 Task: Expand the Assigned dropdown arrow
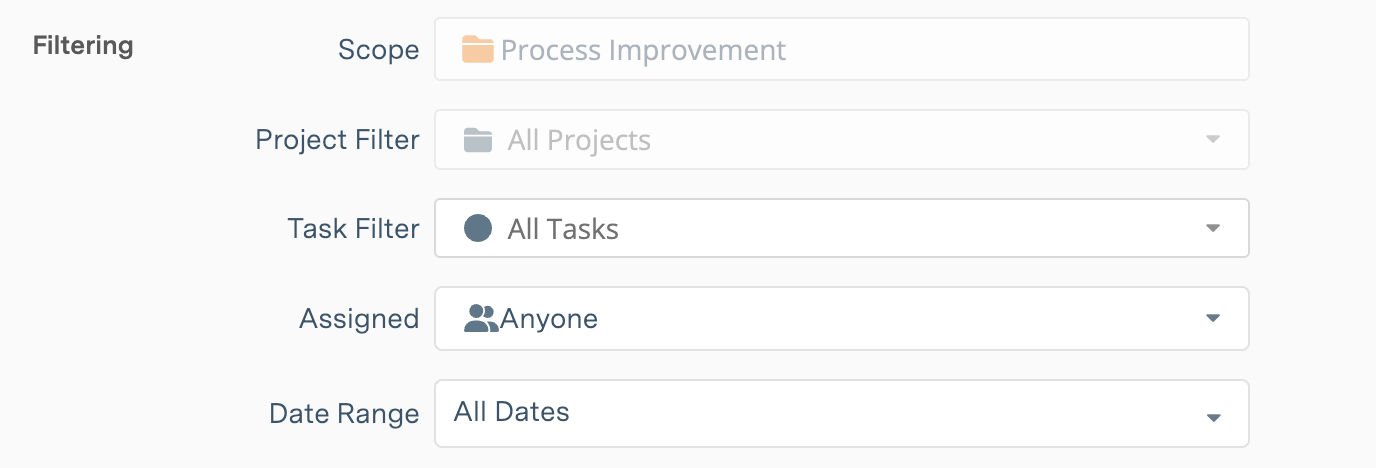tap(1213, 319)
